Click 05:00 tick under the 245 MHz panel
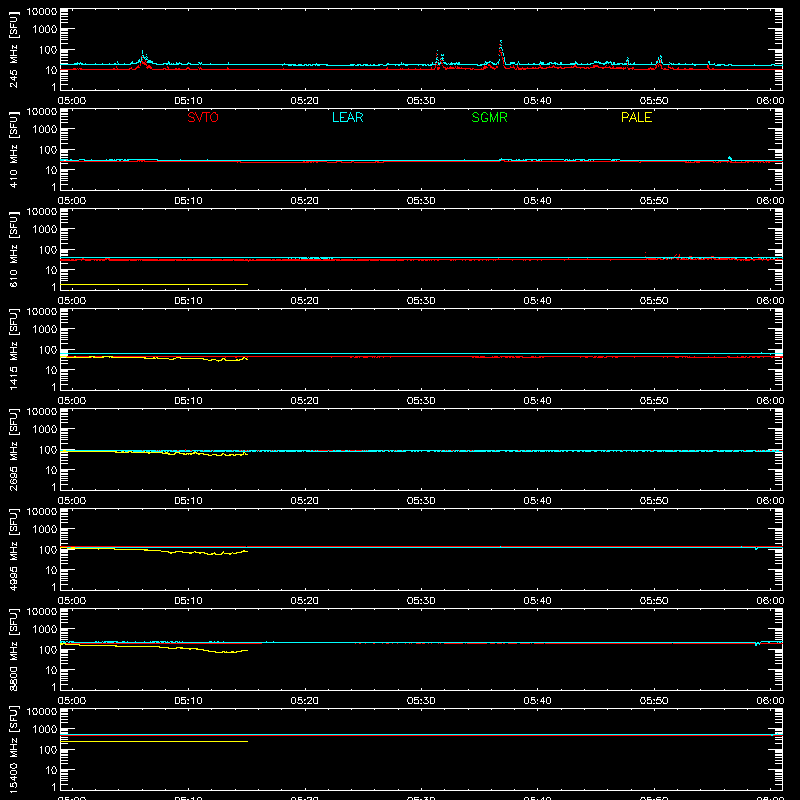 click(71, 101)
